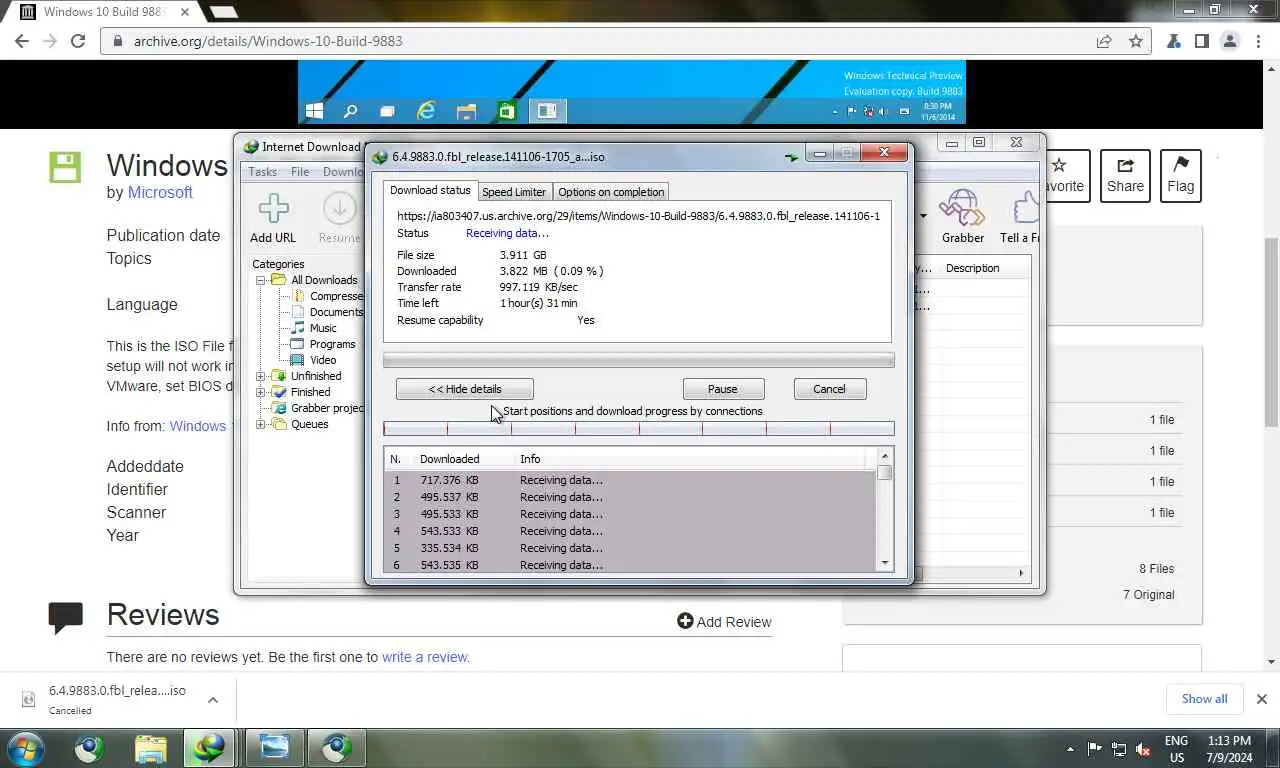Click the write a review link
1280x768 pixels.
(x=425, y=657)
